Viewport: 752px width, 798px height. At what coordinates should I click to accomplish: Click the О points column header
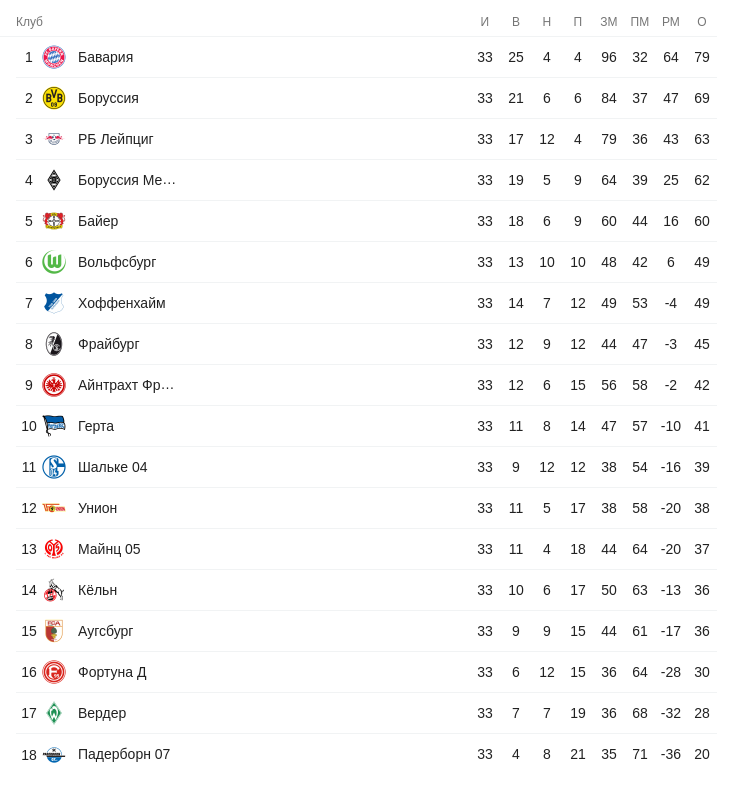point(702,22)
